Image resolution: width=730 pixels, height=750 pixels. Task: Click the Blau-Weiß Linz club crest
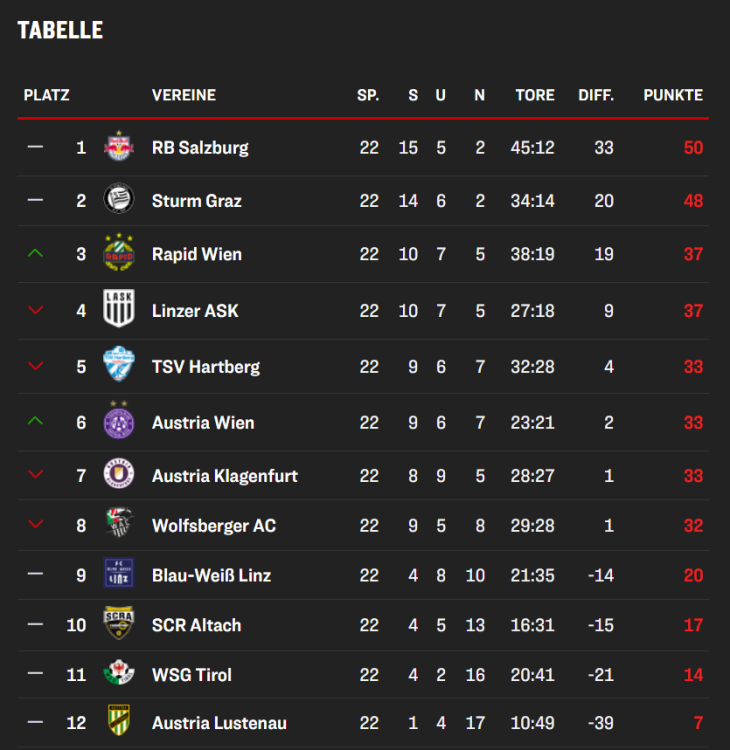point(119,574)
